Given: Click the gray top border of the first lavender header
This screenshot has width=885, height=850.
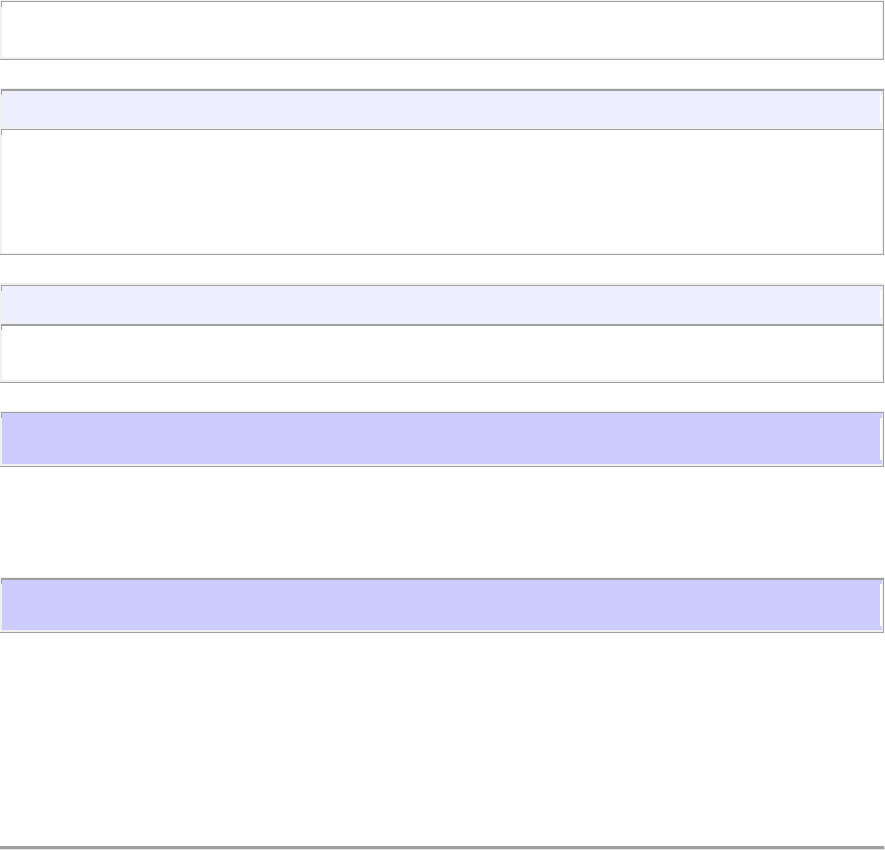Looking at the screenshot, I should [442, 90].
